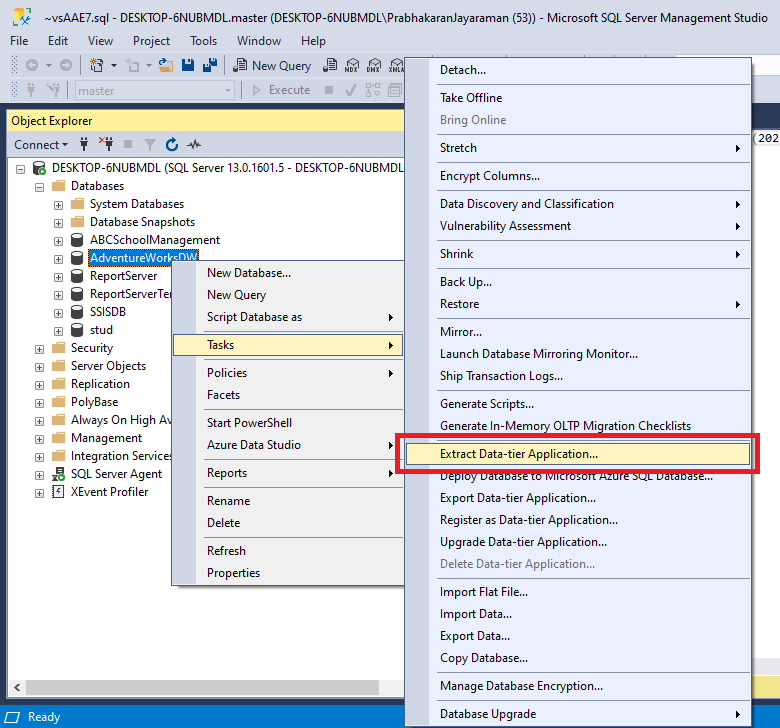The height and width of the screenshot is (728, 780).
Task: Click the MDX query toolbar icon
Action: pos(352,65)
